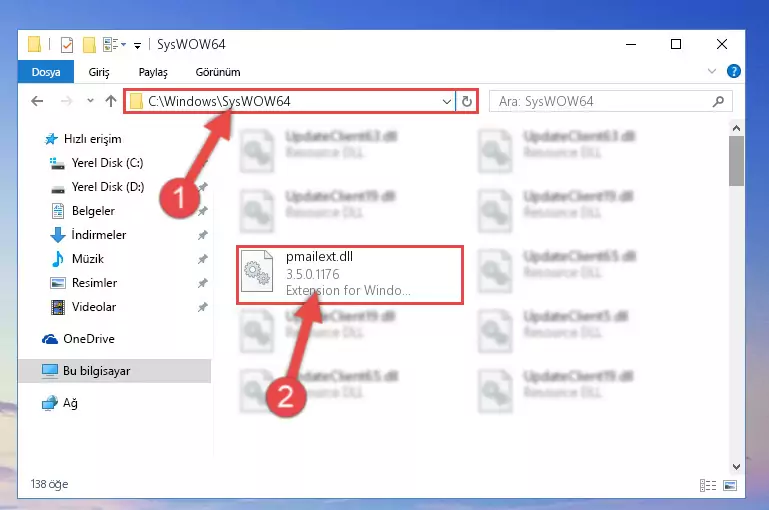The width and height of the screenshot is (769, 510).
Task: Open the view options quick access dropdown
Action: tap(114, 45)
